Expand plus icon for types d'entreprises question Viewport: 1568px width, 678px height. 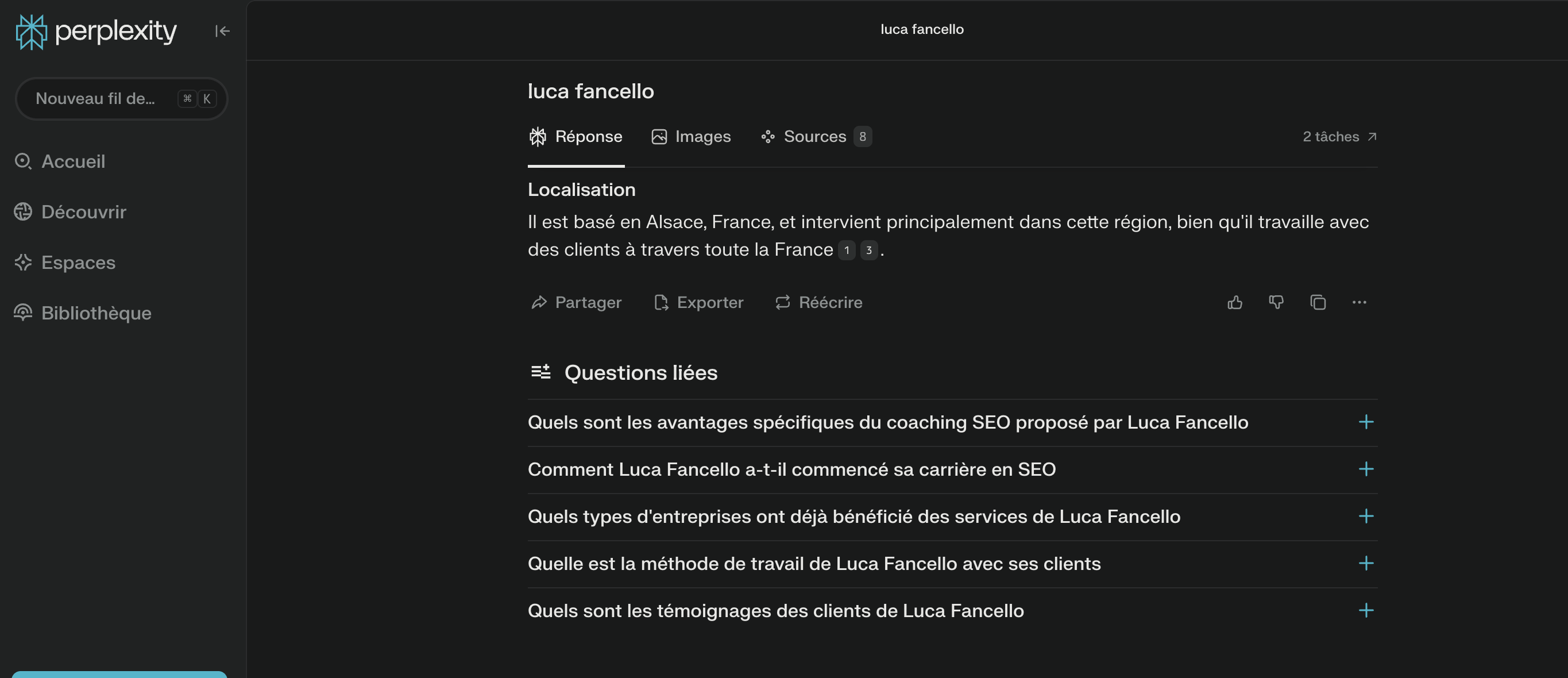point(1366,517)
